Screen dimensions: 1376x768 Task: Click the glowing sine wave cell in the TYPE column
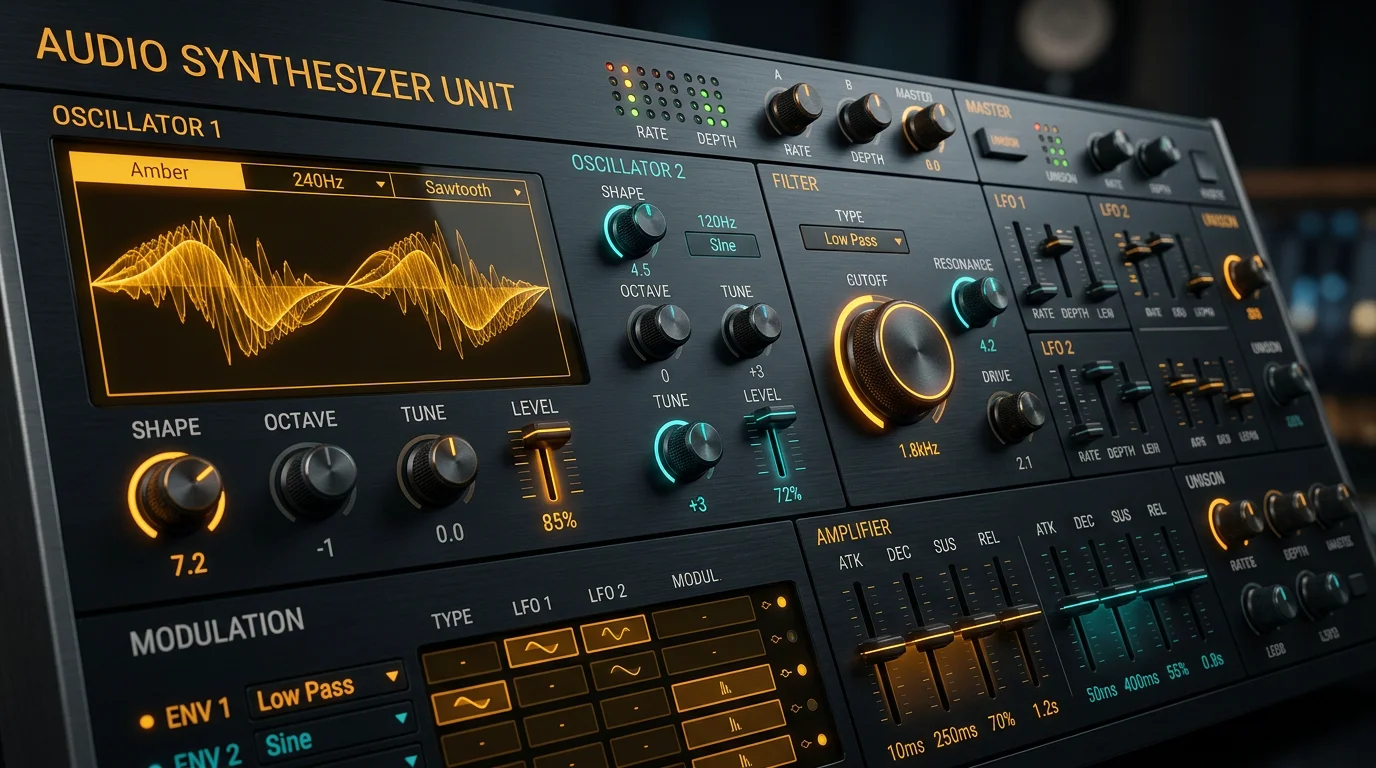point(470,704)
